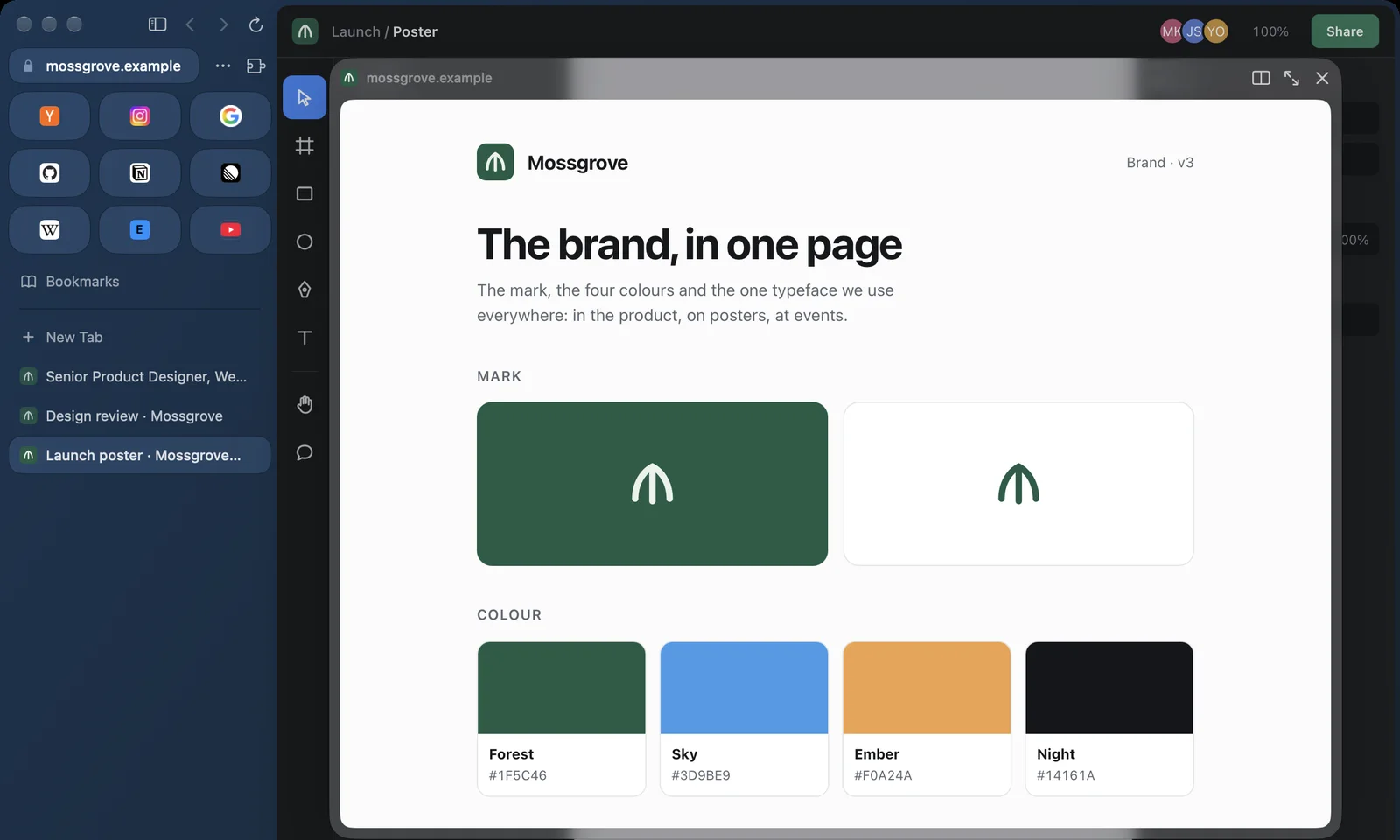Click the Share button
Screen dimensions: 1400x840
[x=1345, y=31]
